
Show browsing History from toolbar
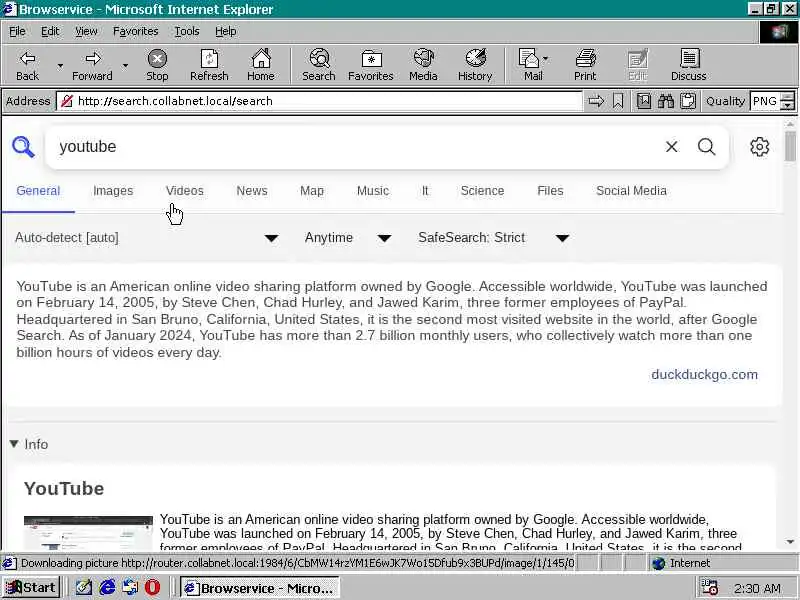(x=475, y=65)
